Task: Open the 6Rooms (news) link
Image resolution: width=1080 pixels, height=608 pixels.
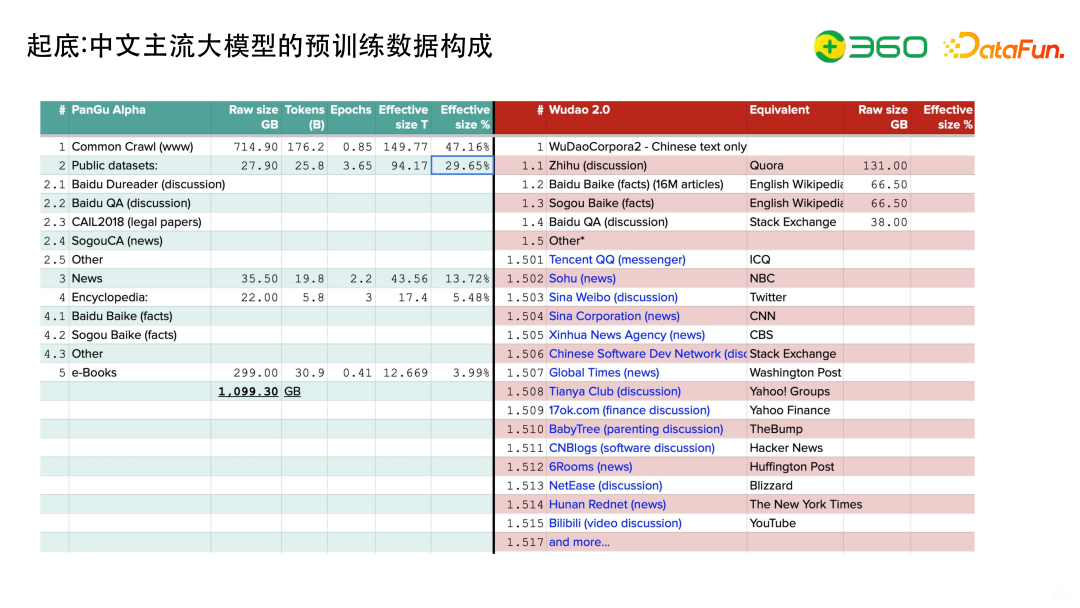Action: (x=590, y=467)
